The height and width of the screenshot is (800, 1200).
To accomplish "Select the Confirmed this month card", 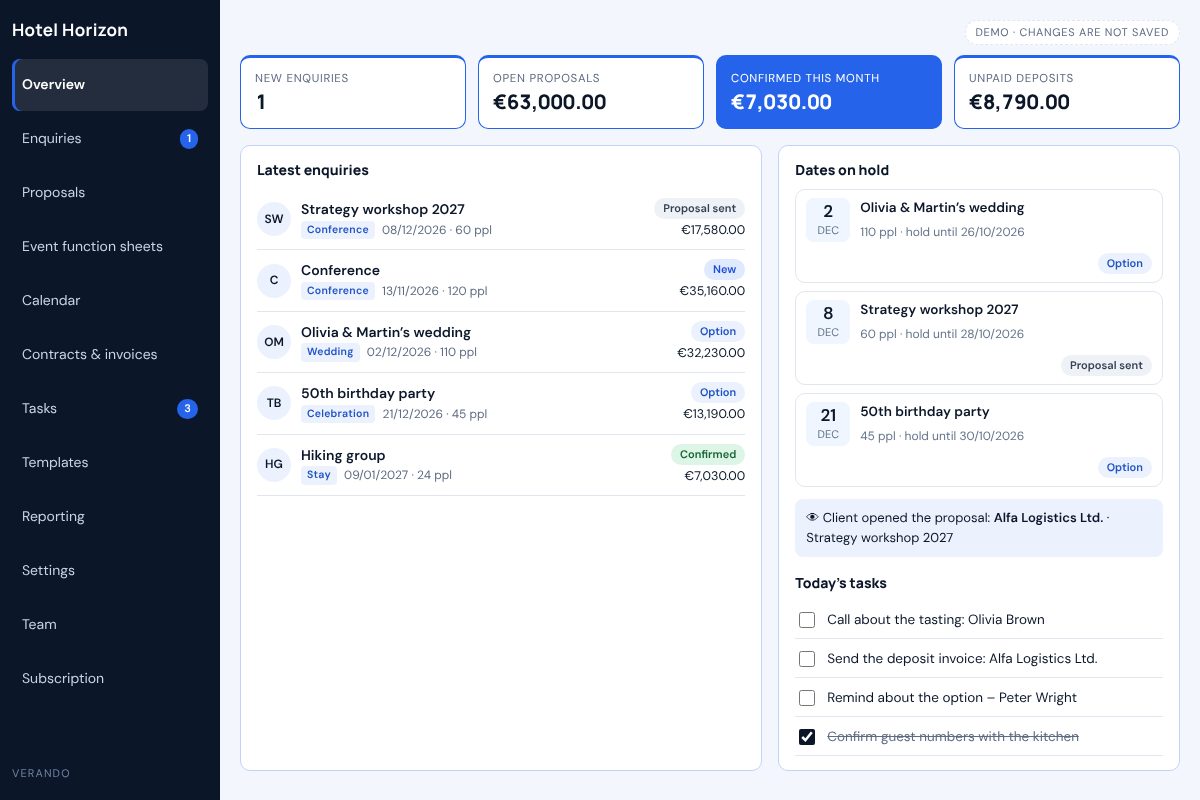I will point(829,92).
